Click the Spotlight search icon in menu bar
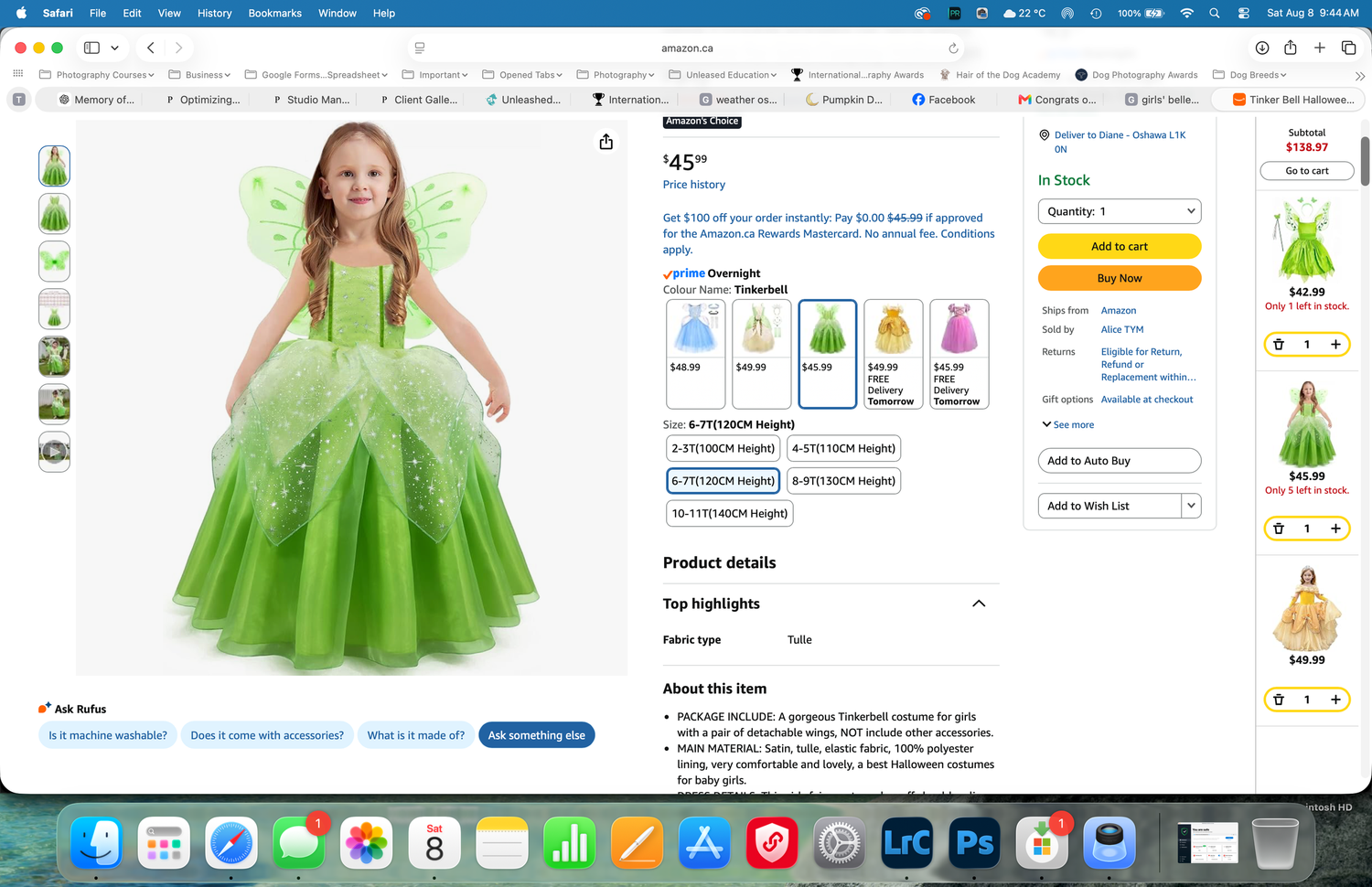This screenshot has height=887, width=1372. pyautogui.click(x=1215, y=13)
